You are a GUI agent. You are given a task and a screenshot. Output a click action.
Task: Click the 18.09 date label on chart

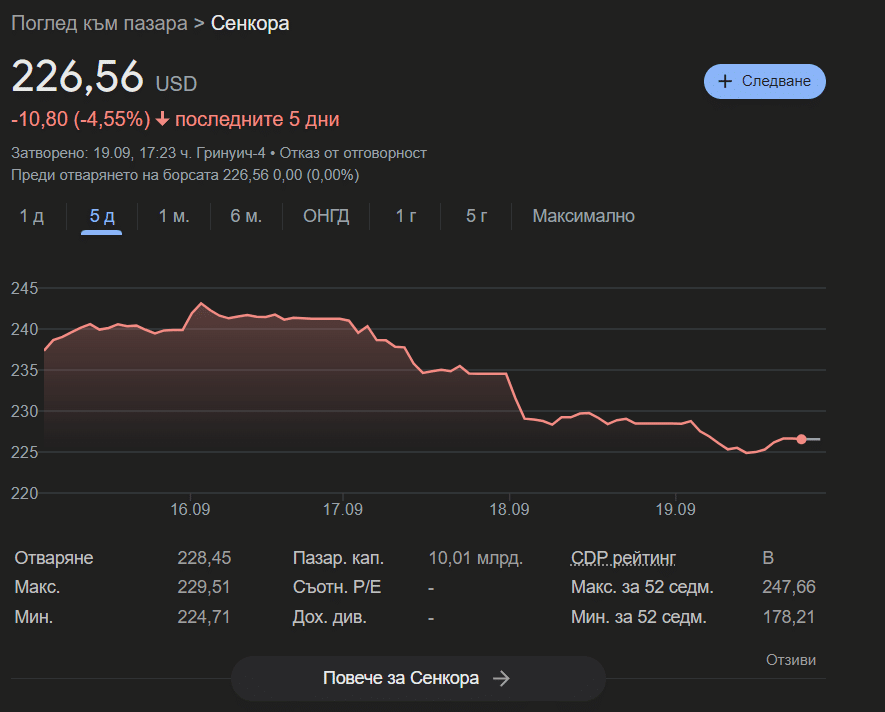point(509,509)
